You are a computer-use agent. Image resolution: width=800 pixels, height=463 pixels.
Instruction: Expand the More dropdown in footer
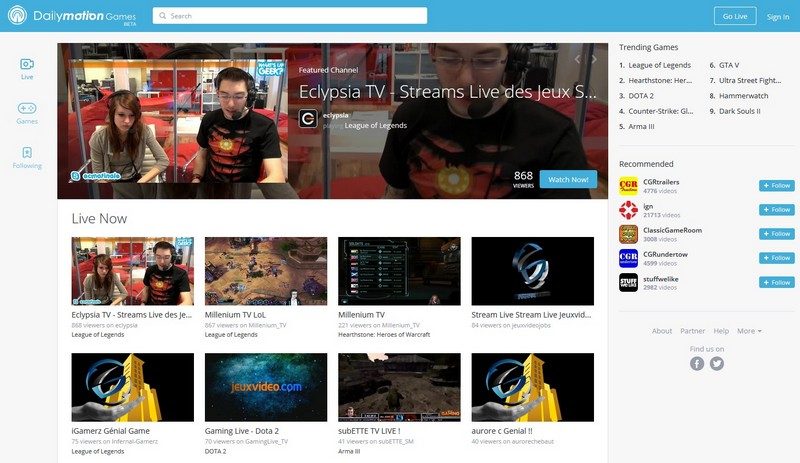749,331
